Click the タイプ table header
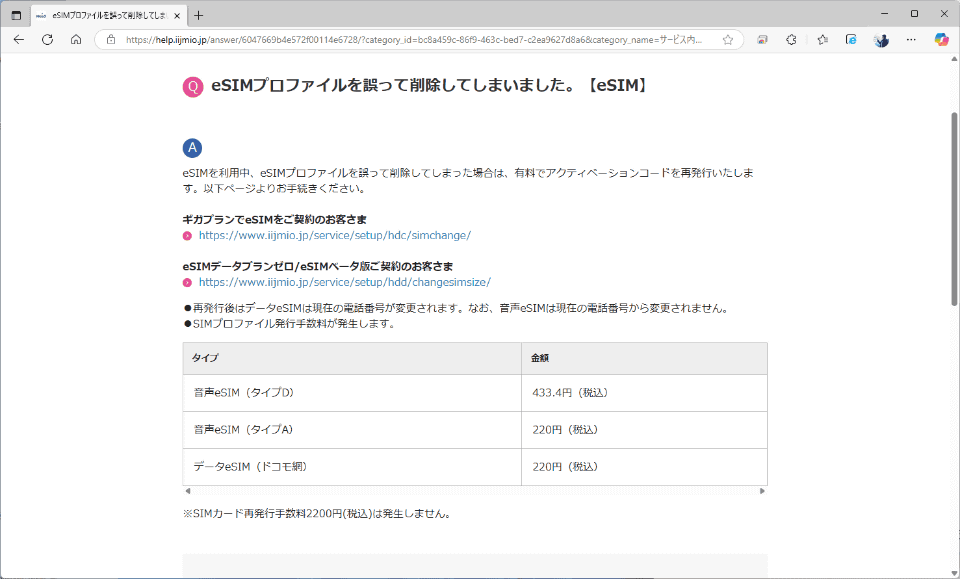 [352, 358]
